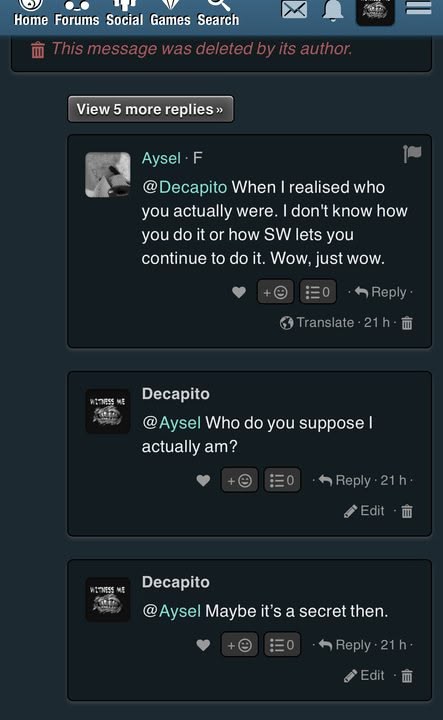Like Aysel's comment with heart

(x=239, y=292)
